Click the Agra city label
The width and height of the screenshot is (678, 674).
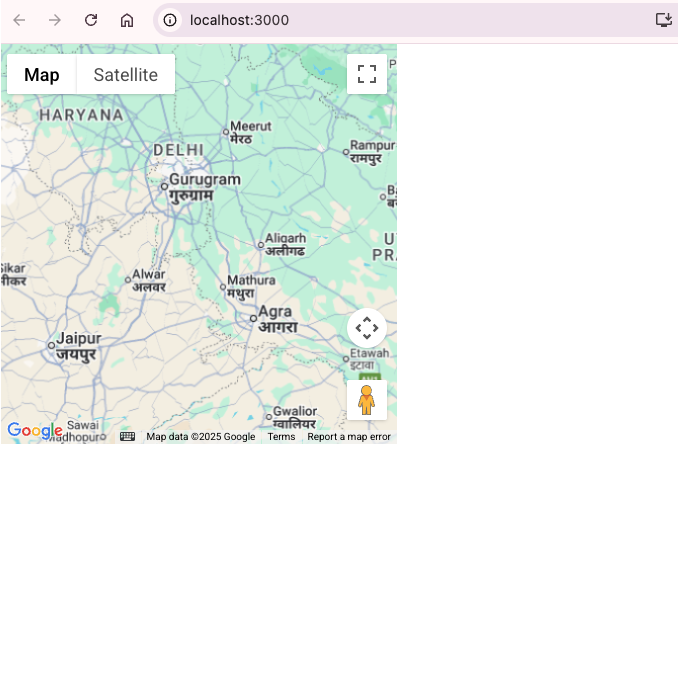coord(278,319)
